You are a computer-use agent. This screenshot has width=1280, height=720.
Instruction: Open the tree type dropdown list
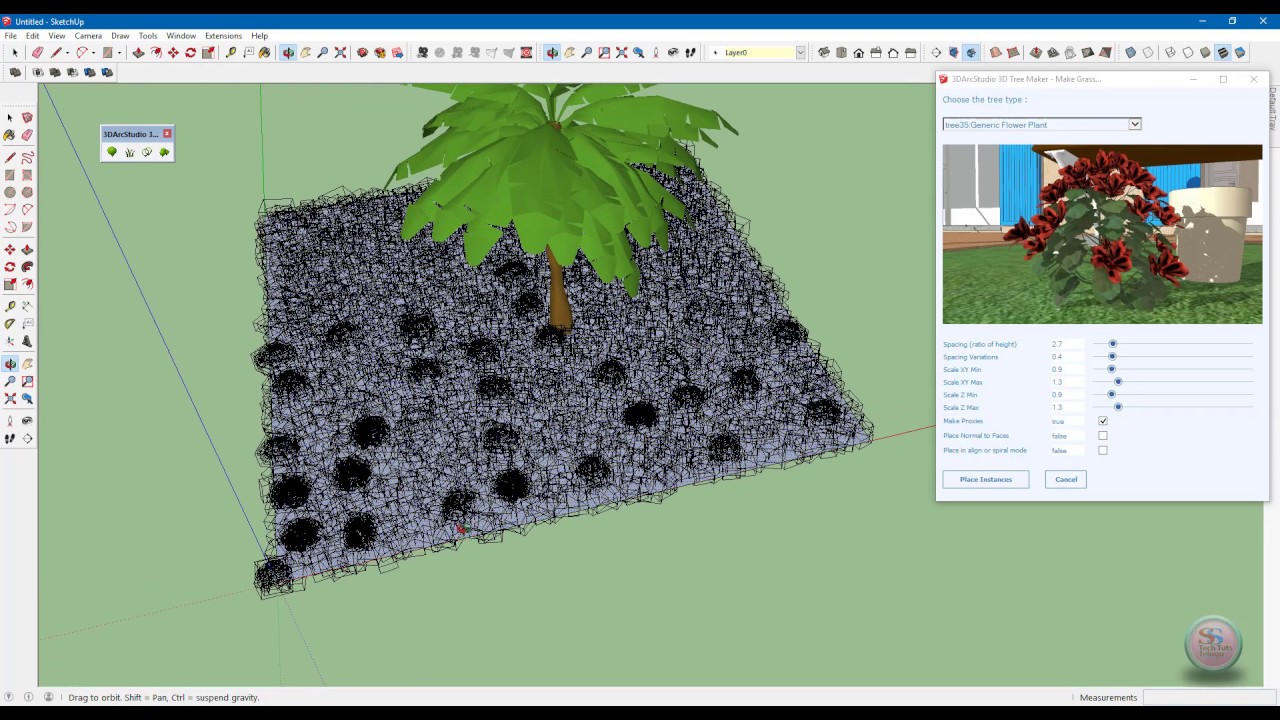(x=1134, y=124)
